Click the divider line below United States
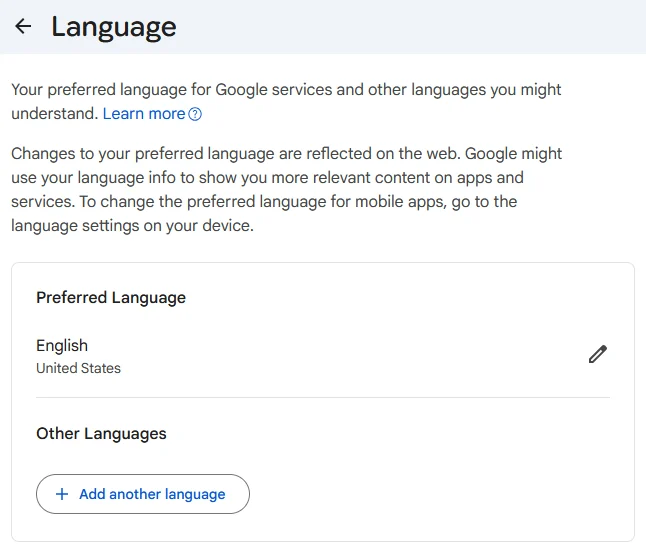The height and width of the screenshot is (550, 646). pyautogui.click(x=322, y=397)
